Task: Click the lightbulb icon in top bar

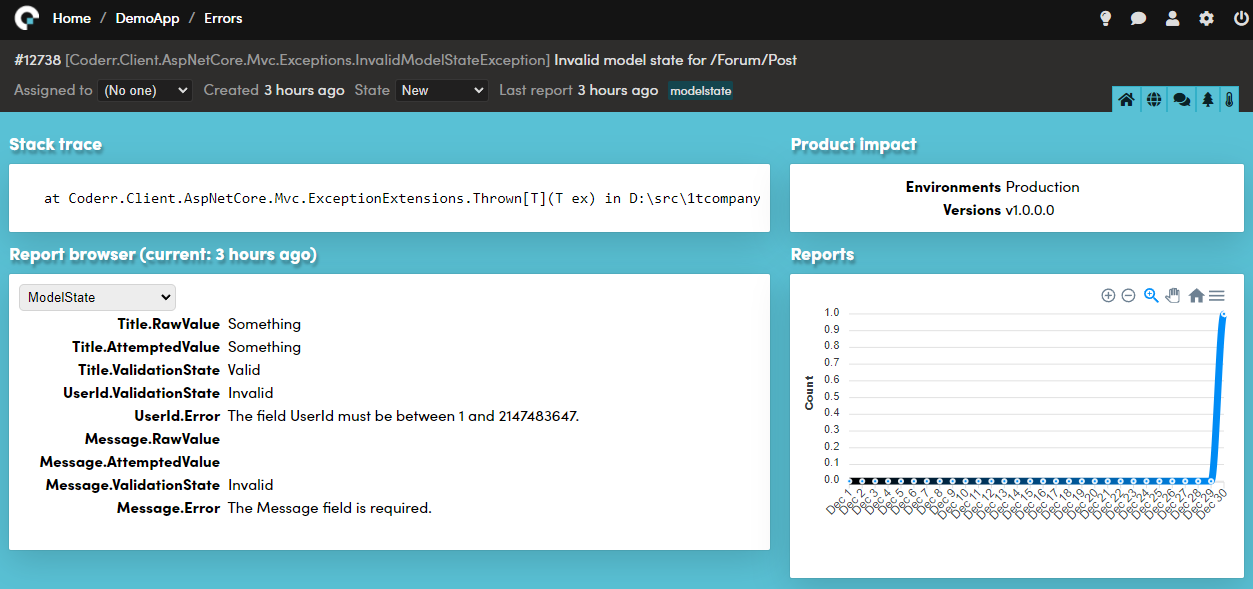Action: (x=1105, y=18)
